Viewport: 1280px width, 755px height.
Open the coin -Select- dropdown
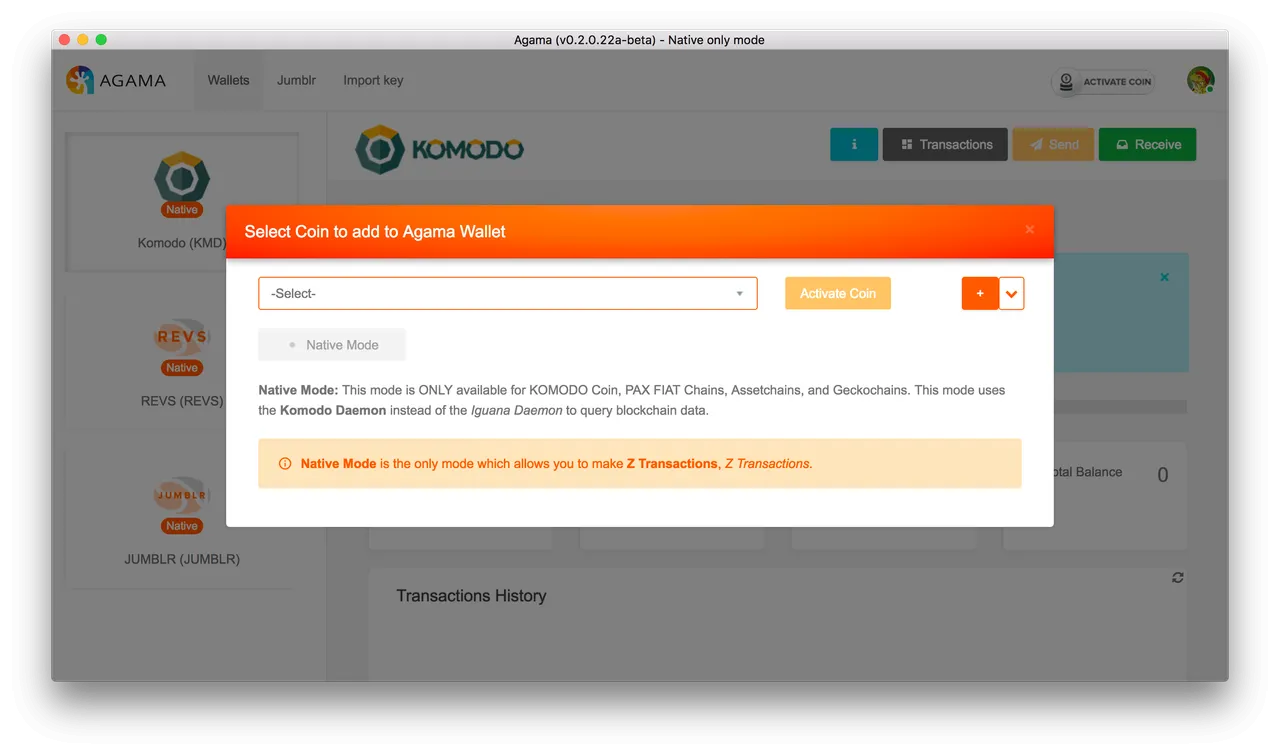point(507,293)
